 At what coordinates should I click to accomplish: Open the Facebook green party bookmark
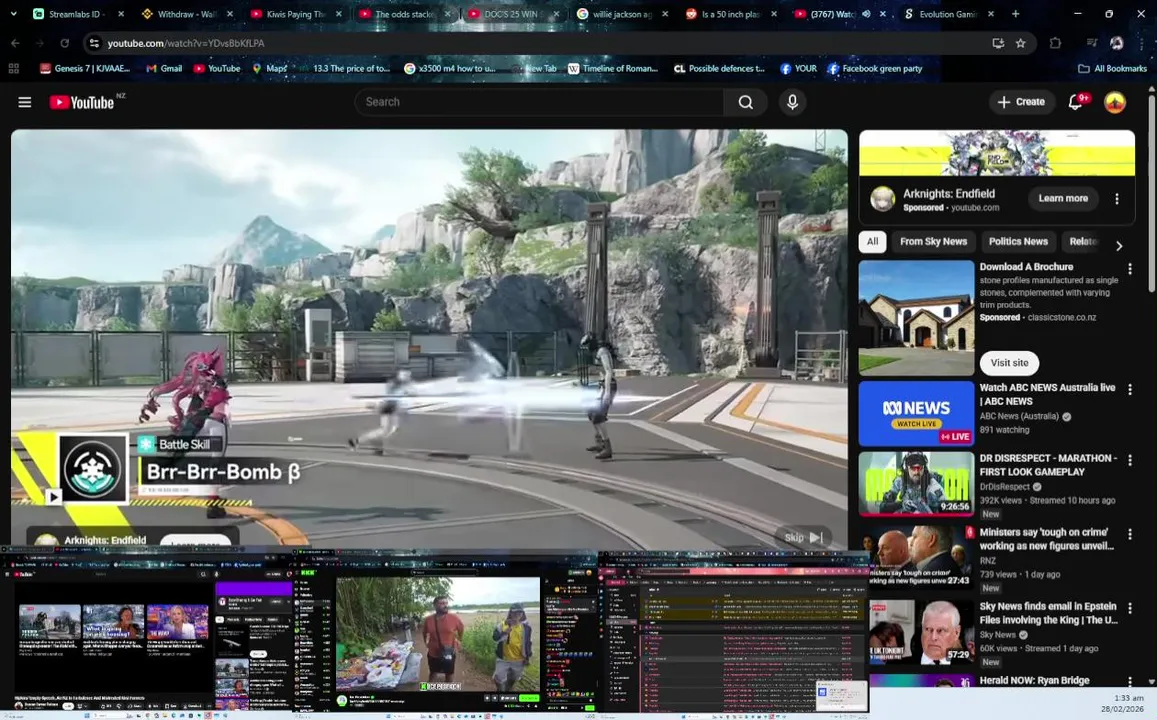[x=874, y=69]
